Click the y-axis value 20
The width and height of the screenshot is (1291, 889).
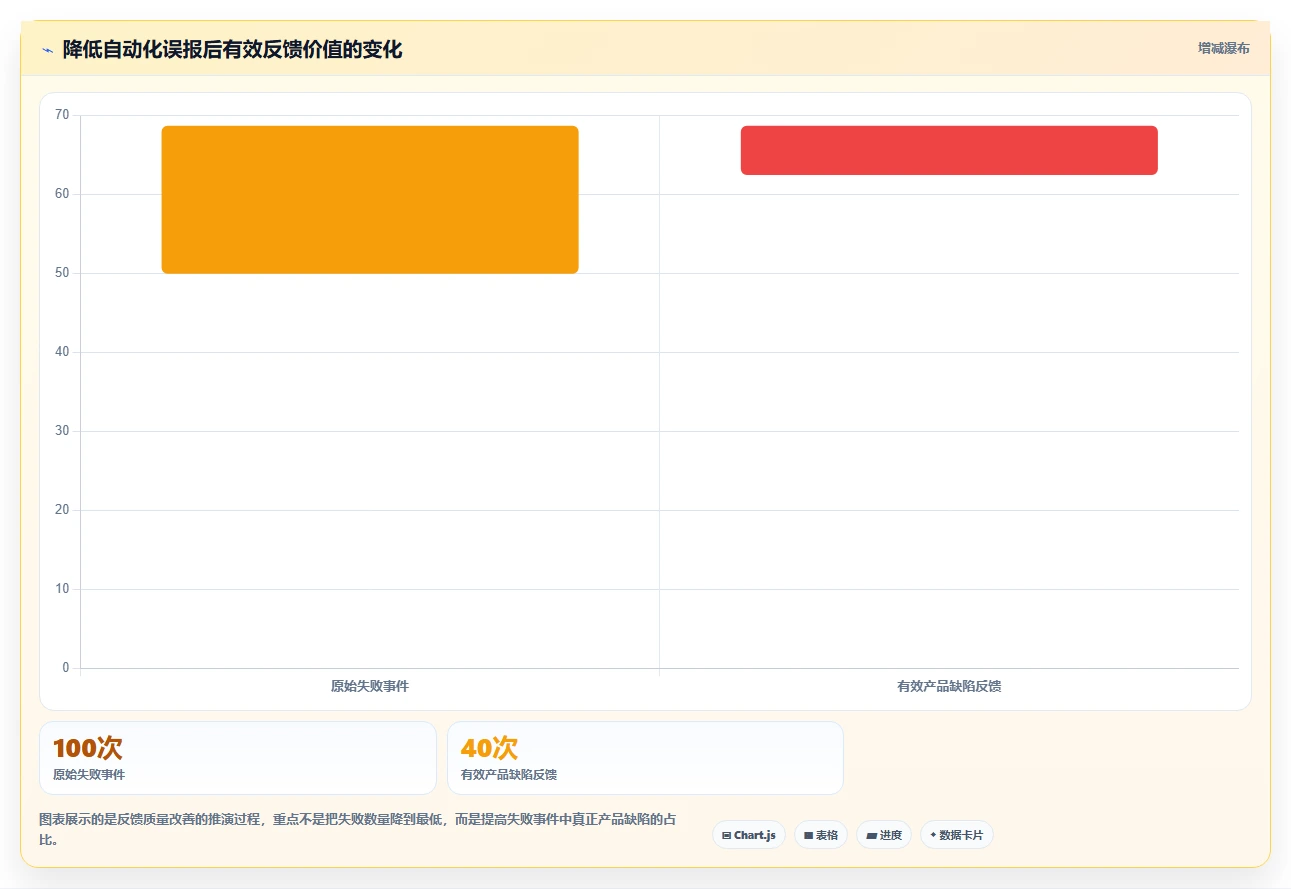click(62, 510)
